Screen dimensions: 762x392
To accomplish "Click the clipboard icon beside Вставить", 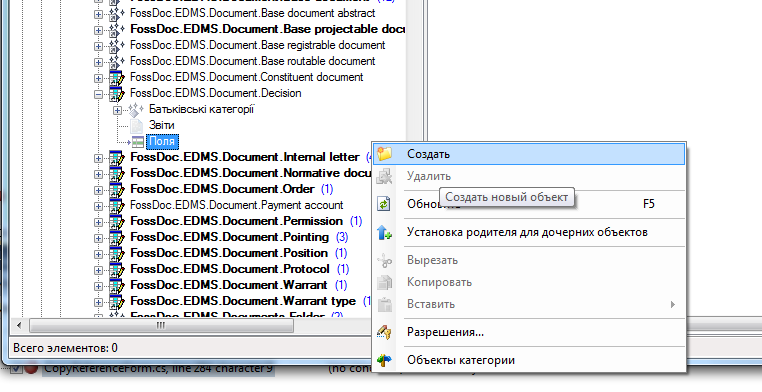I will 384,305.
